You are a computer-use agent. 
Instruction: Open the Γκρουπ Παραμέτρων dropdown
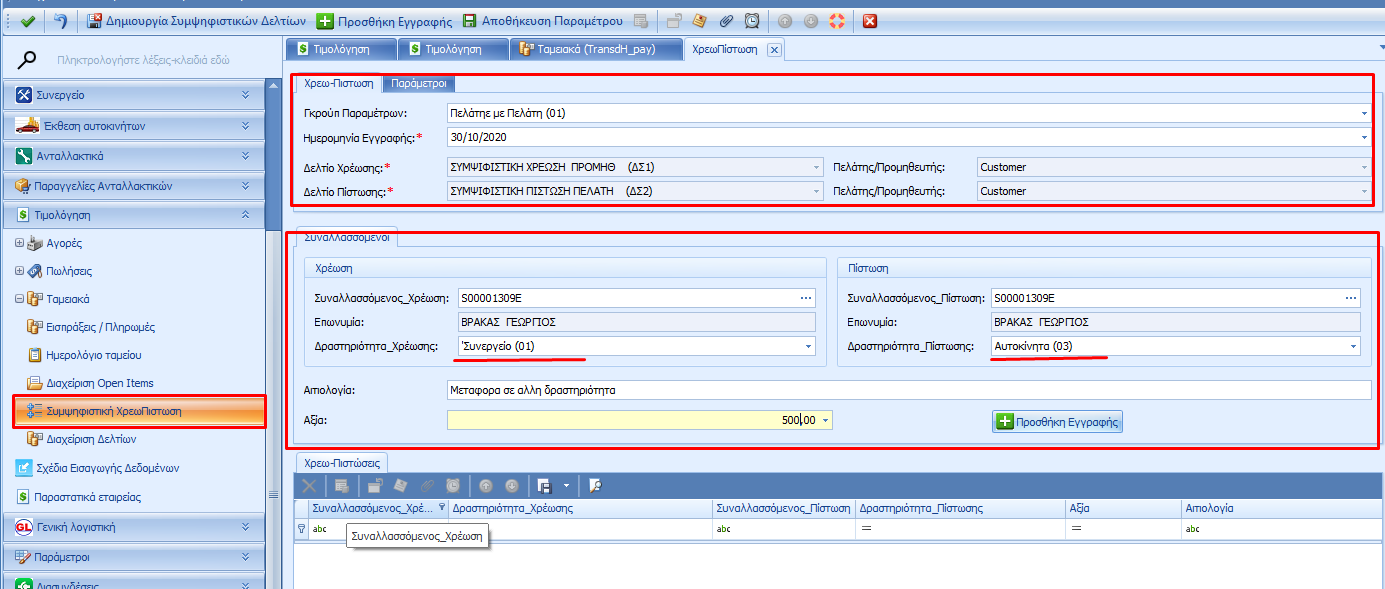coord(1364,113)
